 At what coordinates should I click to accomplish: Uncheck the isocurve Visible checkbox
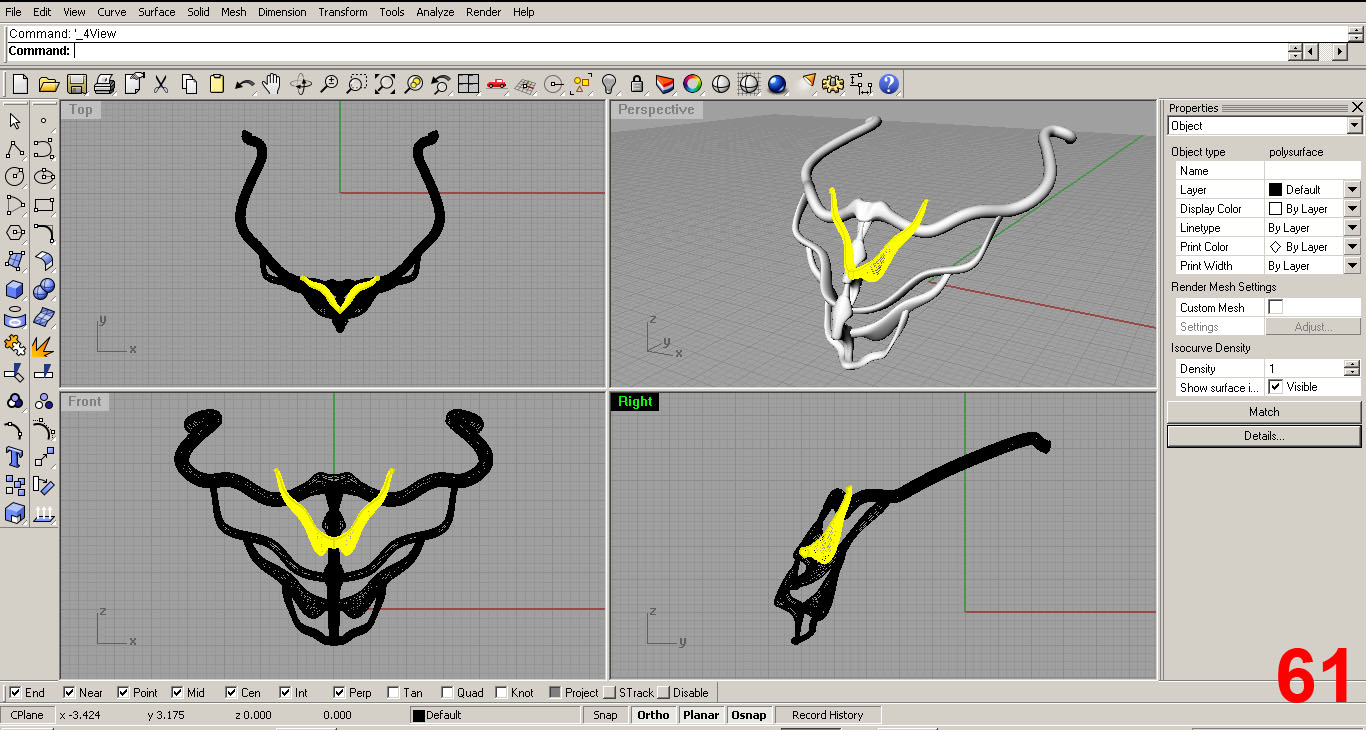pyautogui.click(x=1275, y=386)
